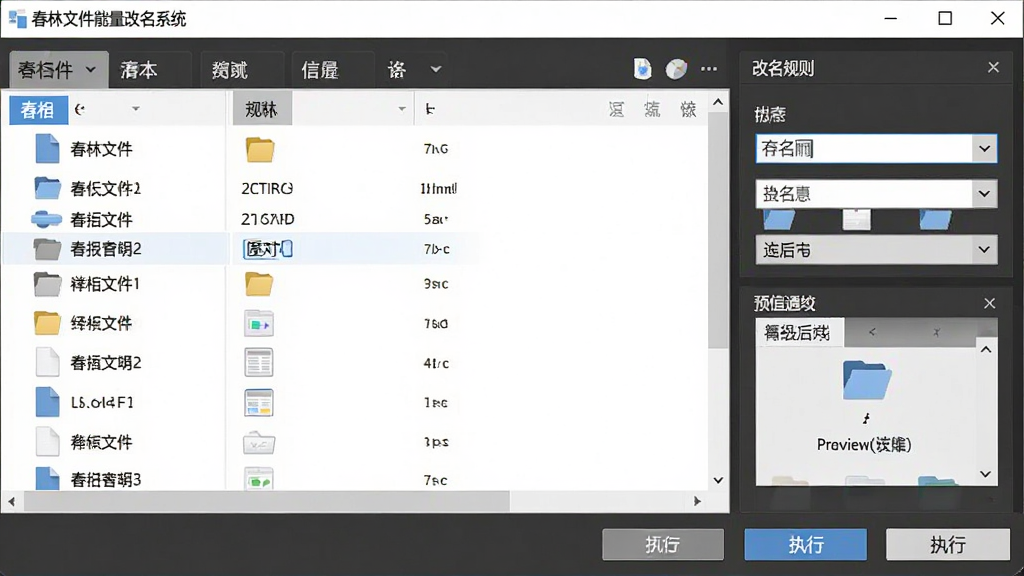The height and width of the screenshot is (576, 1024).
Task: Click the vertical scrollbar thumb of the file list
Action: 718,231
